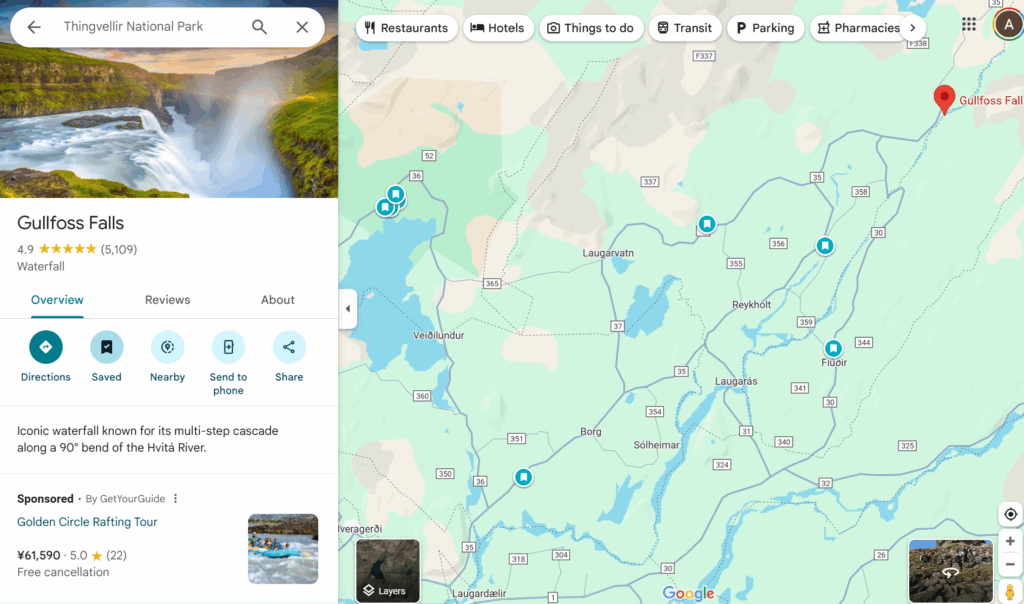Image resolution: width=1024 pixels, height=604 pixels.
Task: Click the F337 road shield
Action: pos(703,56)
